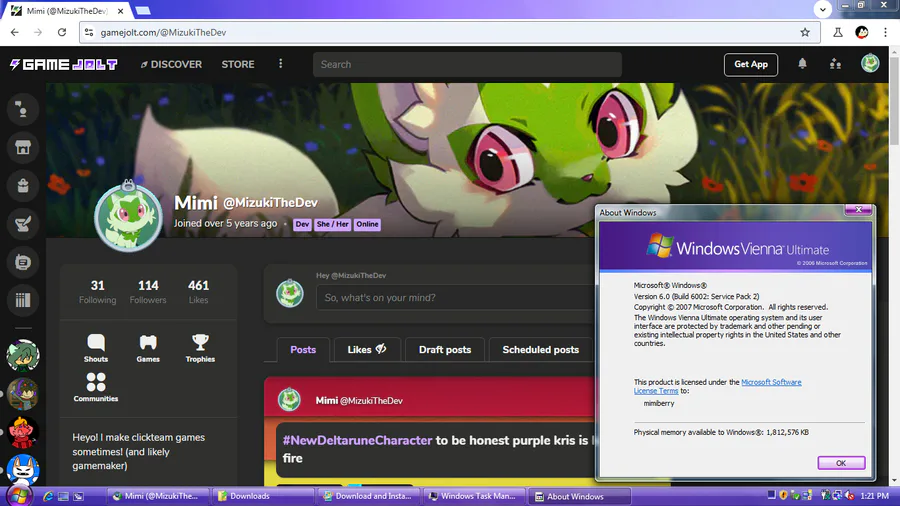Switch to Download and Install taskbar item
The image size is (900, 506).
[x=368, y=496]
